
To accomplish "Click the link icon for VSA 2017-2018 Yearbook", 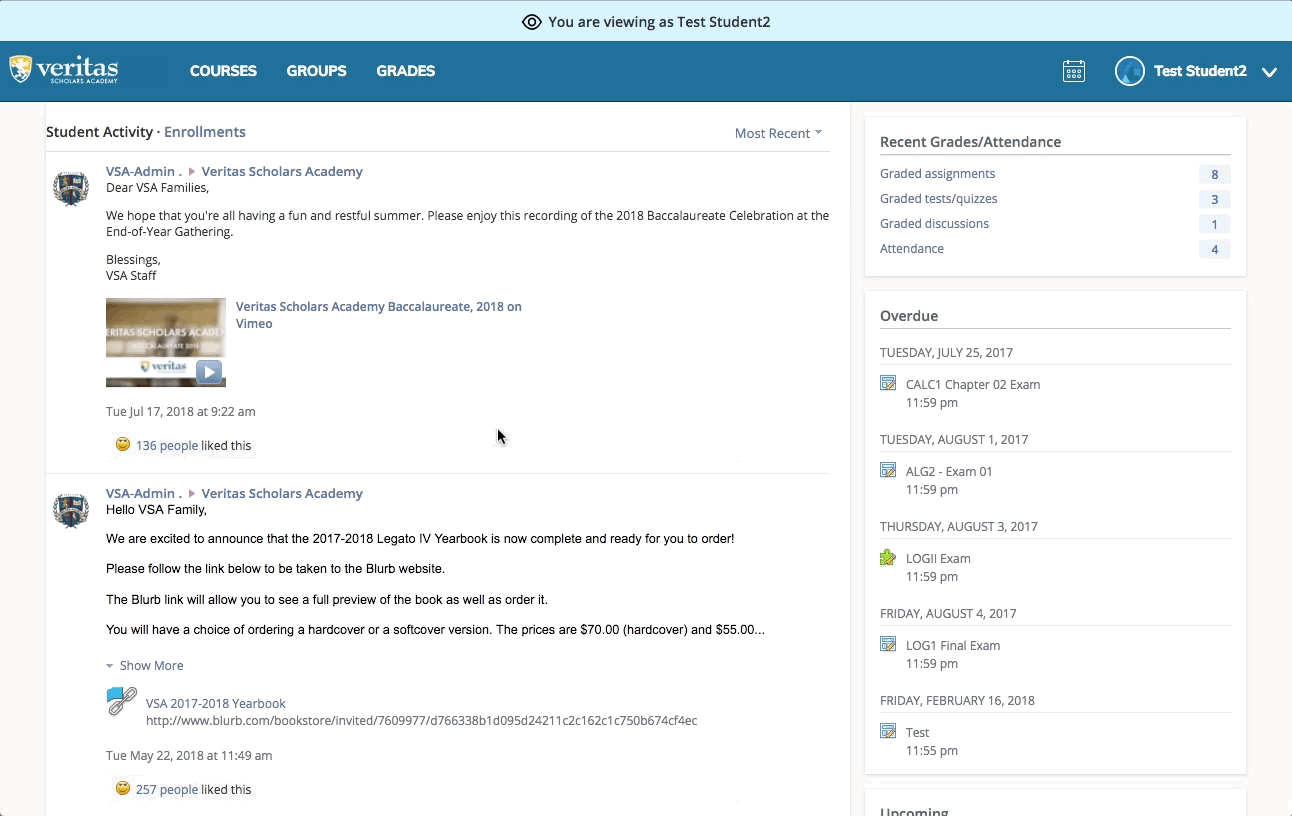I will pyautogui.click(x=122, y=701).
